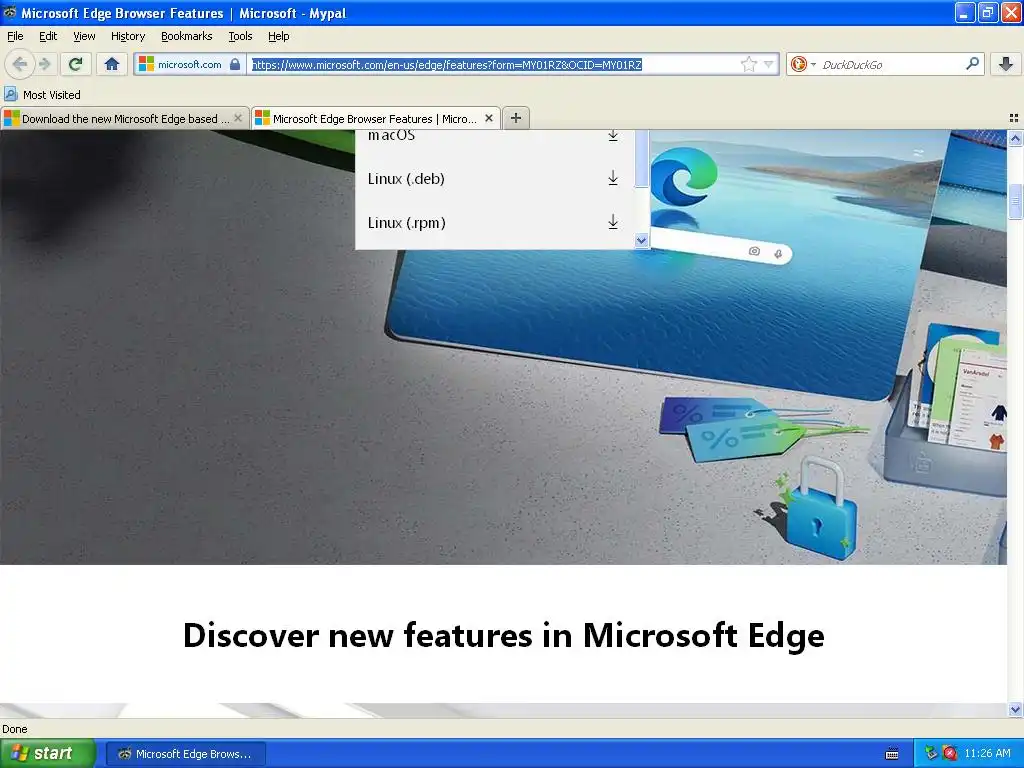Image resolution: width=1024 pixels, height=768 pixels.
Task: Click the on-screen keyboard taskbar icon
Action: pyautogui.click(x=891, y=754)
